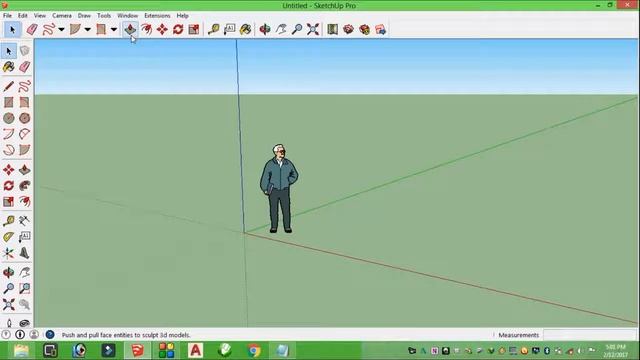Viewport: 640px width, 360px height.
Task: Activate Orbit in Getting Started toolbar
Action: pos(265,29)
